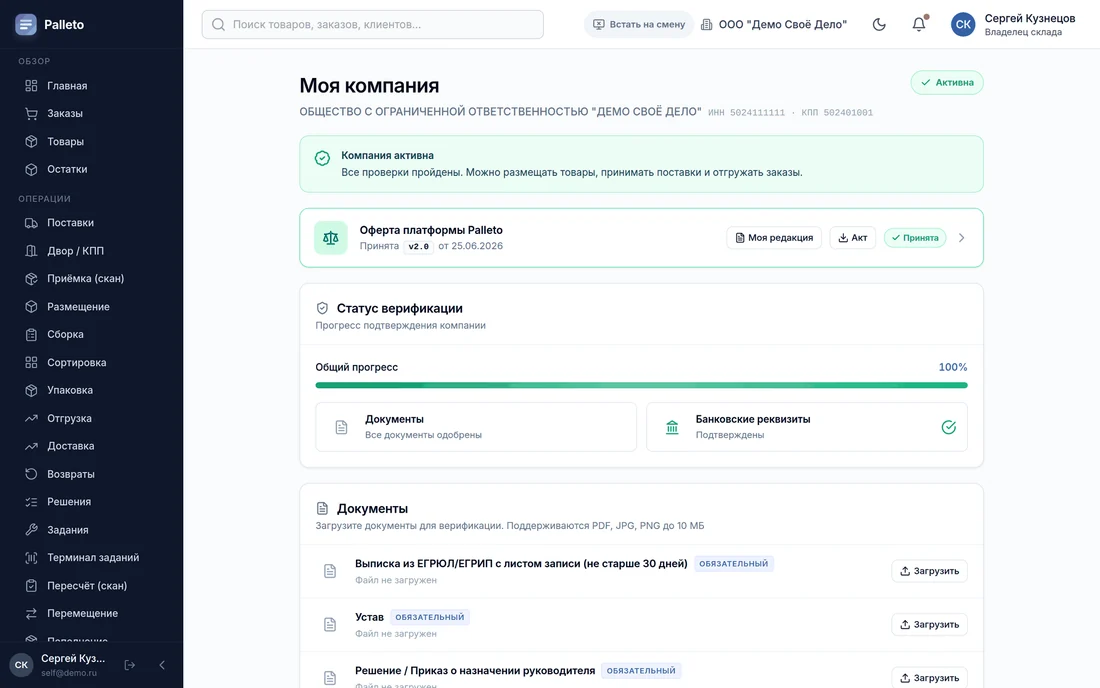Upload the Выписка из ЕГРЮЛ/ЕГРИП document

click(930, 571)
